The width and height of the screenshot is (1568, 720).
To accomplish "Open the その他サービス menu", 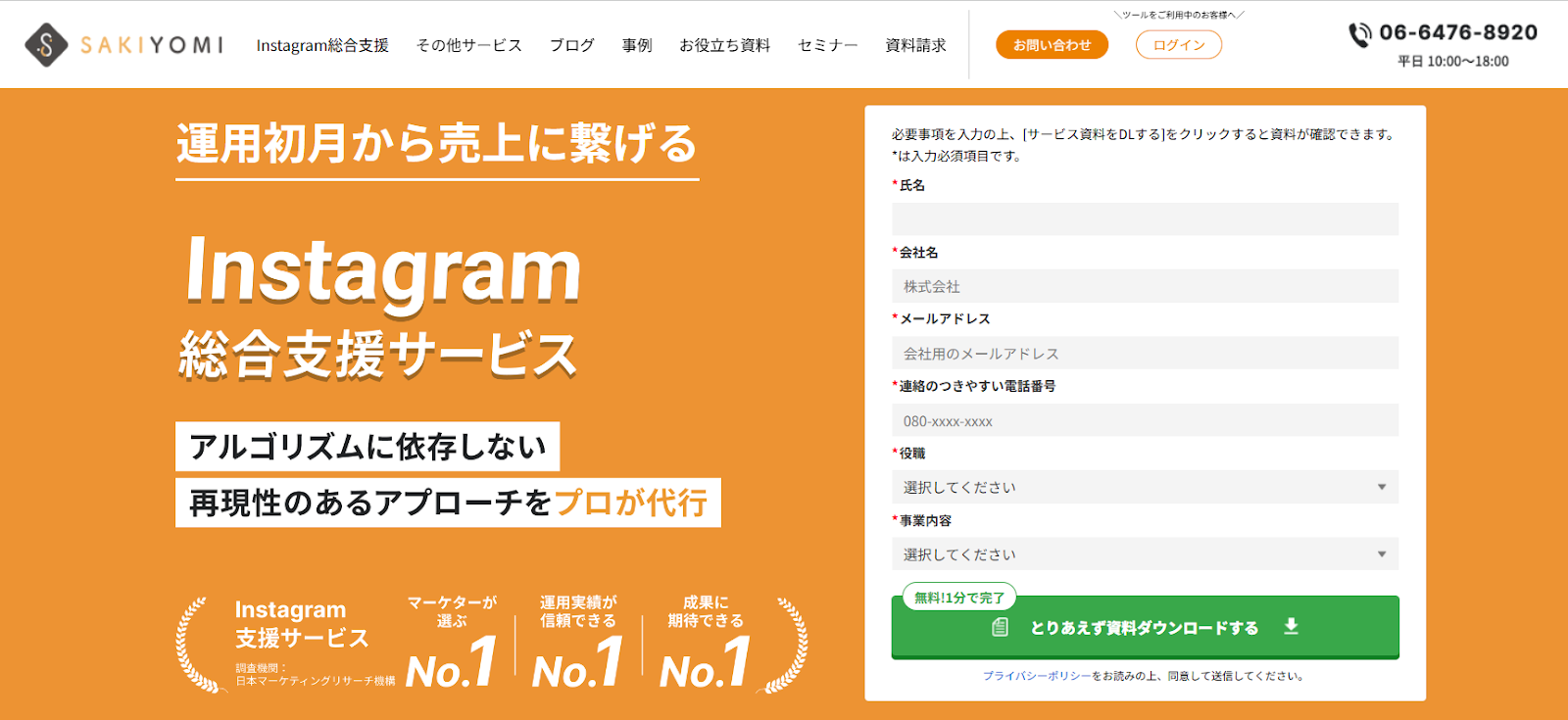I will 468,45.
